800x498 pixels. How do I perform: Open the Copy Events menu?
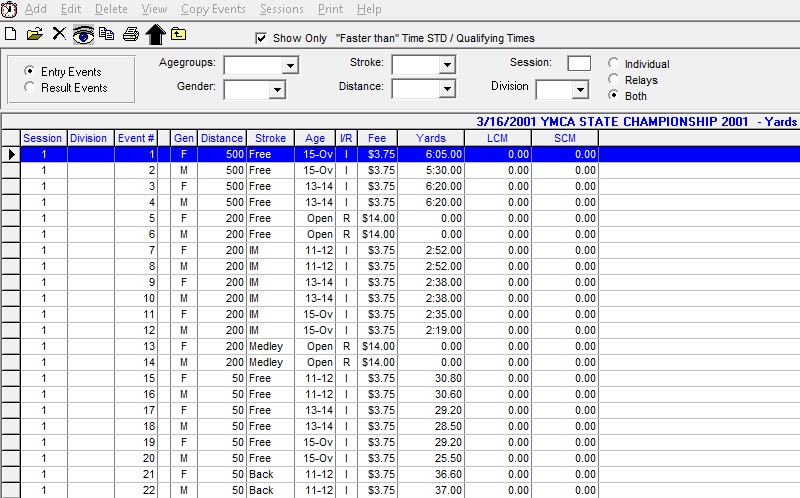pos(213,9)
